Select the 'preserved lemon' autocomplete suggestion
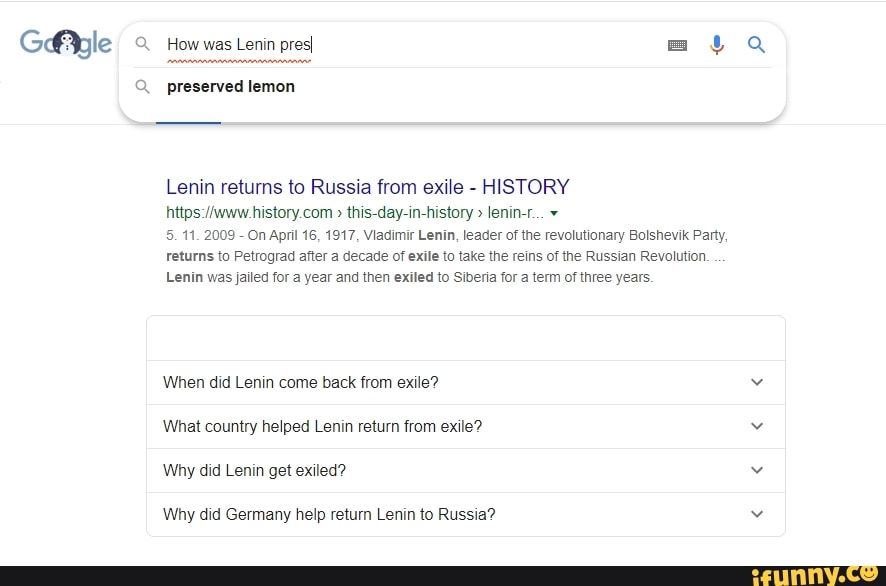 [230, 87]
